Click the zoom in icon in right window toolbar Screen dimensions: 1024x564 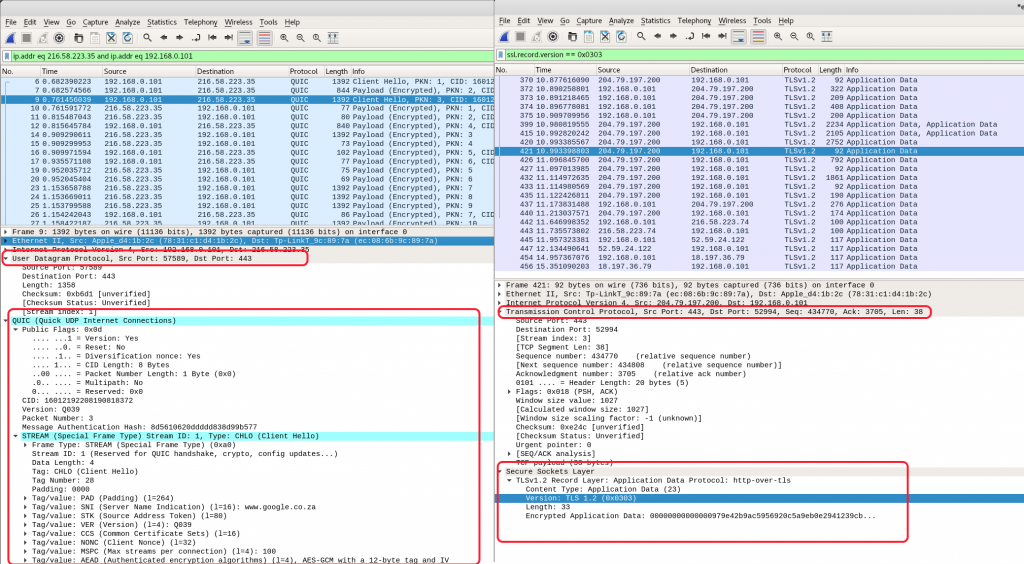click(x=778, y=37)
